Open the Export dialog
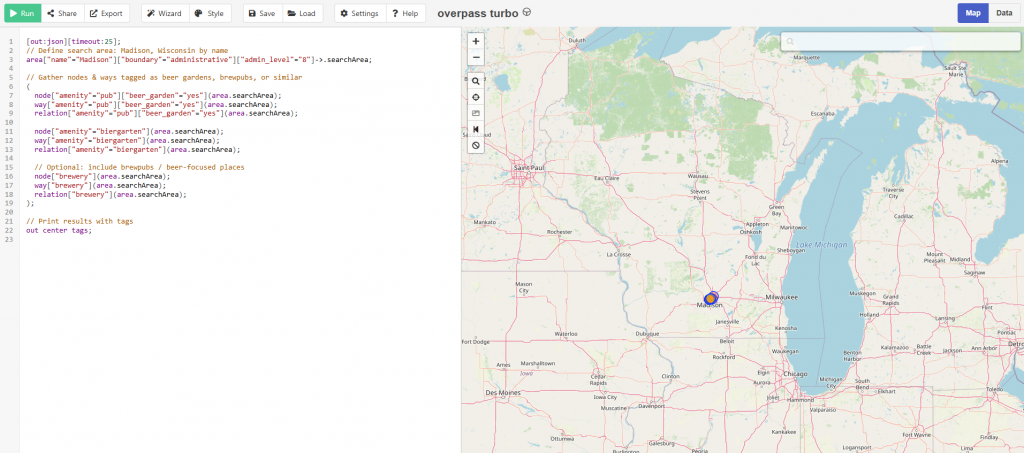 106,14
